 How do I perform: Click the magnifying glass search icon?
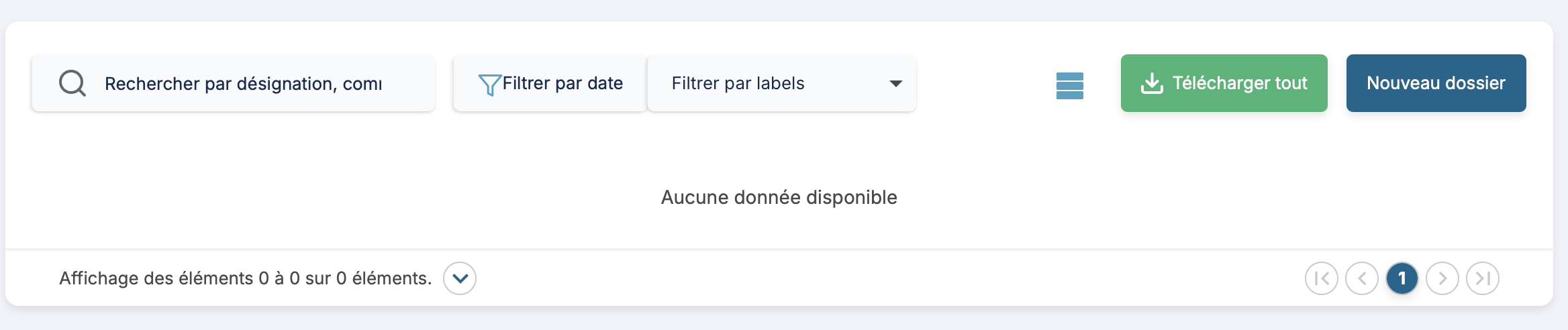[x=72, y=84]
